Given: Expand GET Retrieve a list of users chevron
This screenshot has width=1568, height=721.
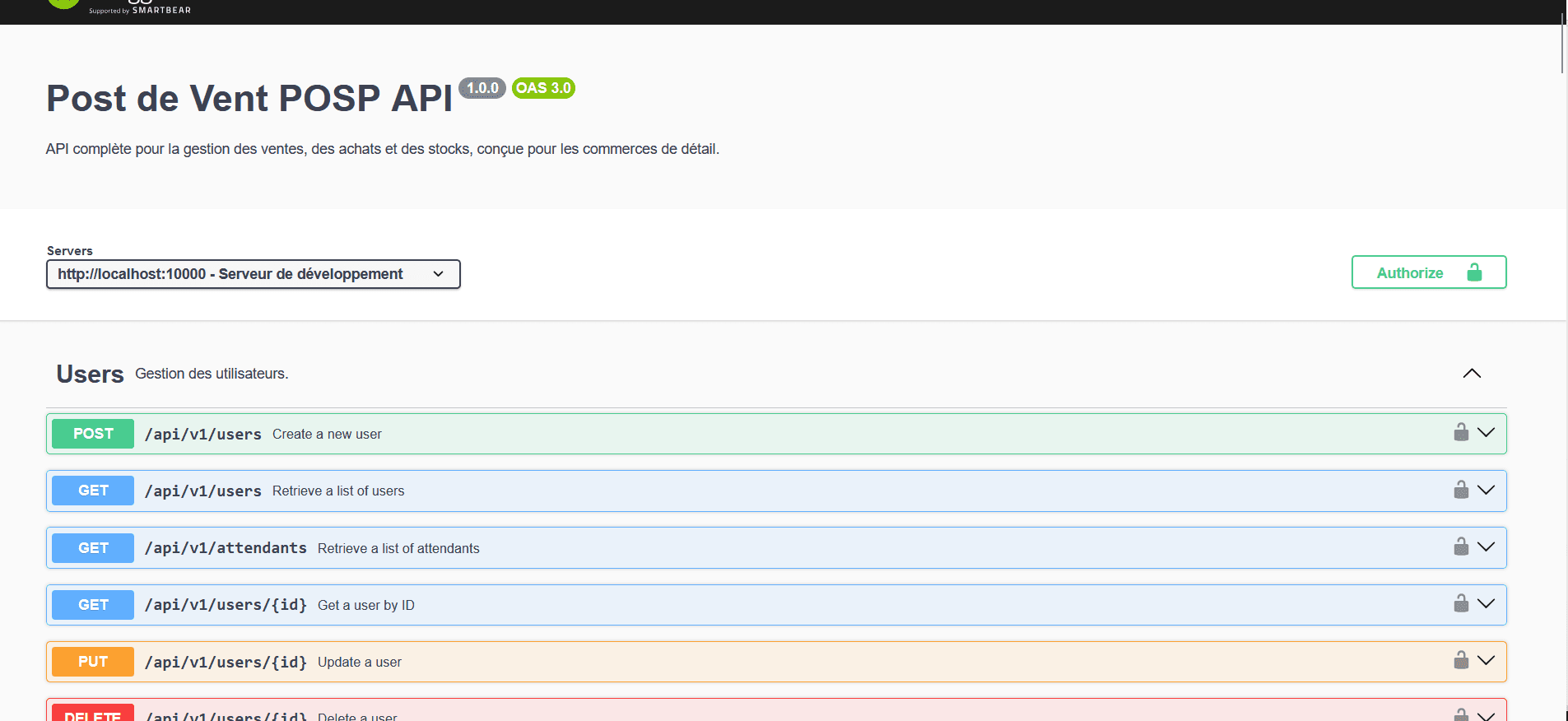Looking at the screenshot, I should point(1486,491).
